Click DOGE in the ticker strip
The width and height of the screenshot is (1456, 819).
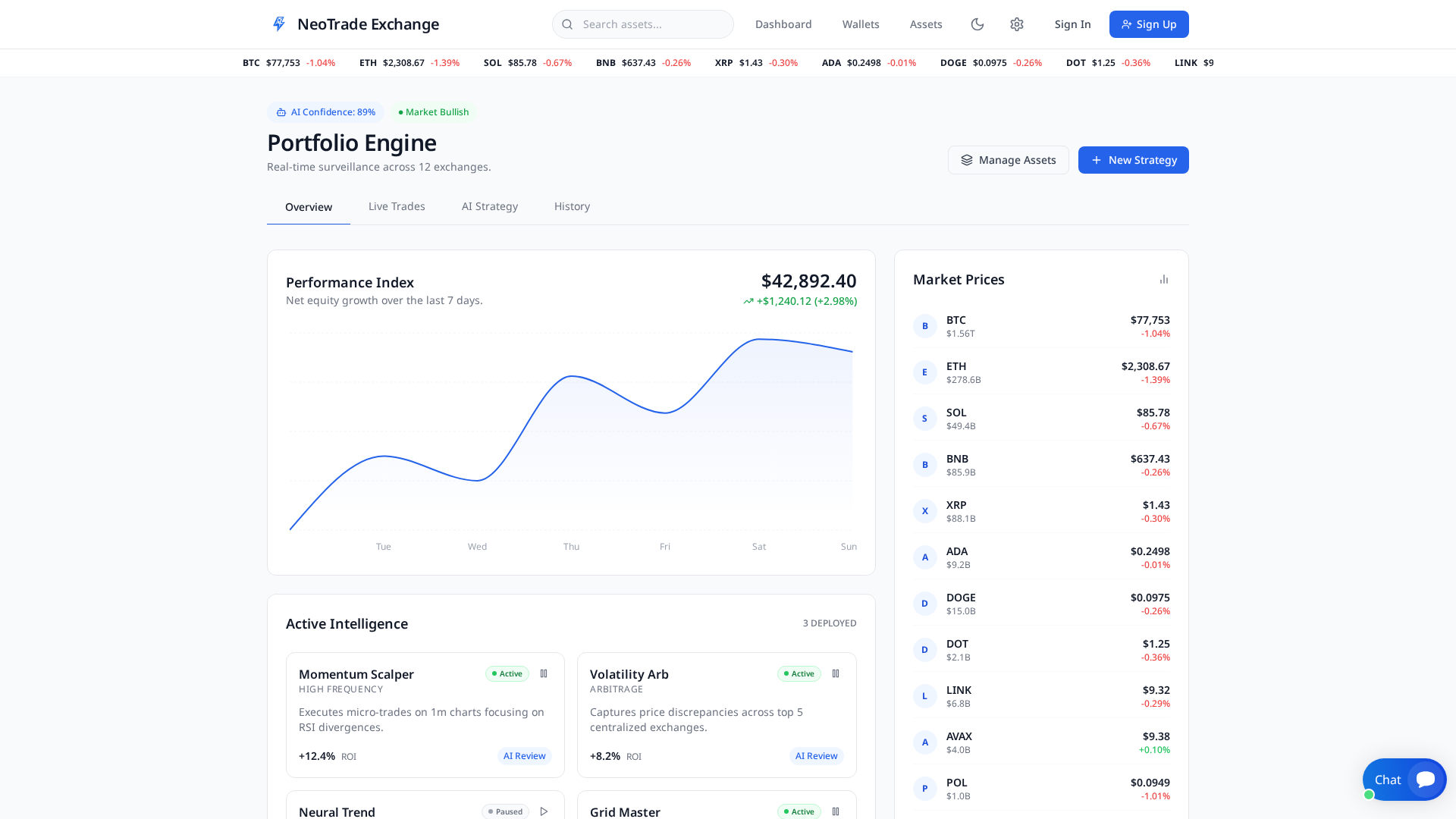(x=991, y=63)
